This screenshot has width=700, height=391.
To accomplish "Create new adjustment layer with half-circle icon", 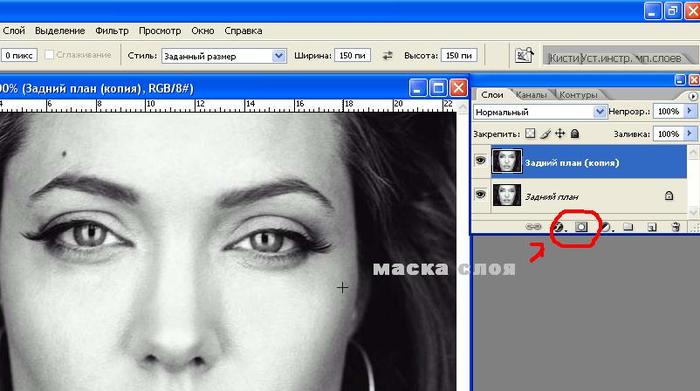I will tap(606, 228).
